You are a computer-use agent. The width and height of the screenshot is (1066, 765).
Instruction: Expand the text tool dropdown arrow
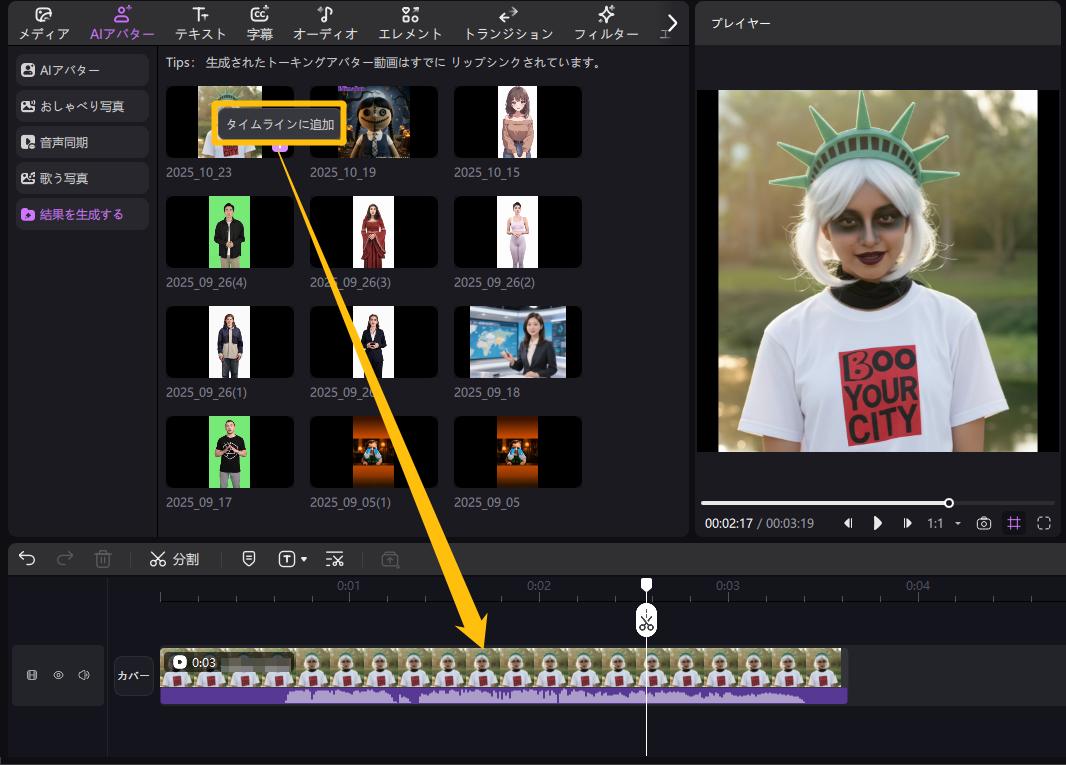[304, 560]
